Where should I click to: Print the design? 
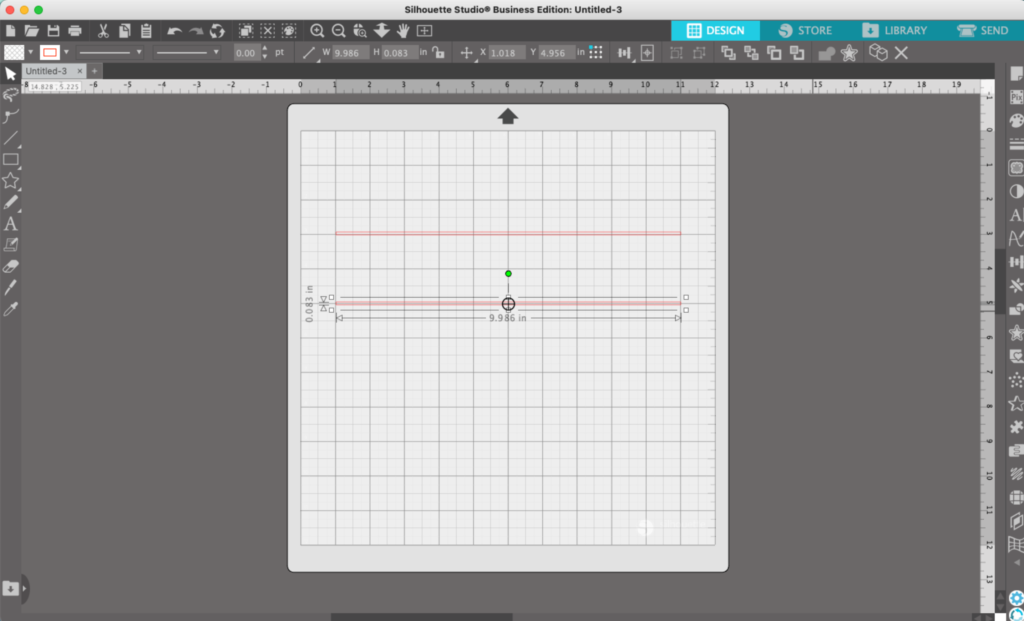click(75, 31)
